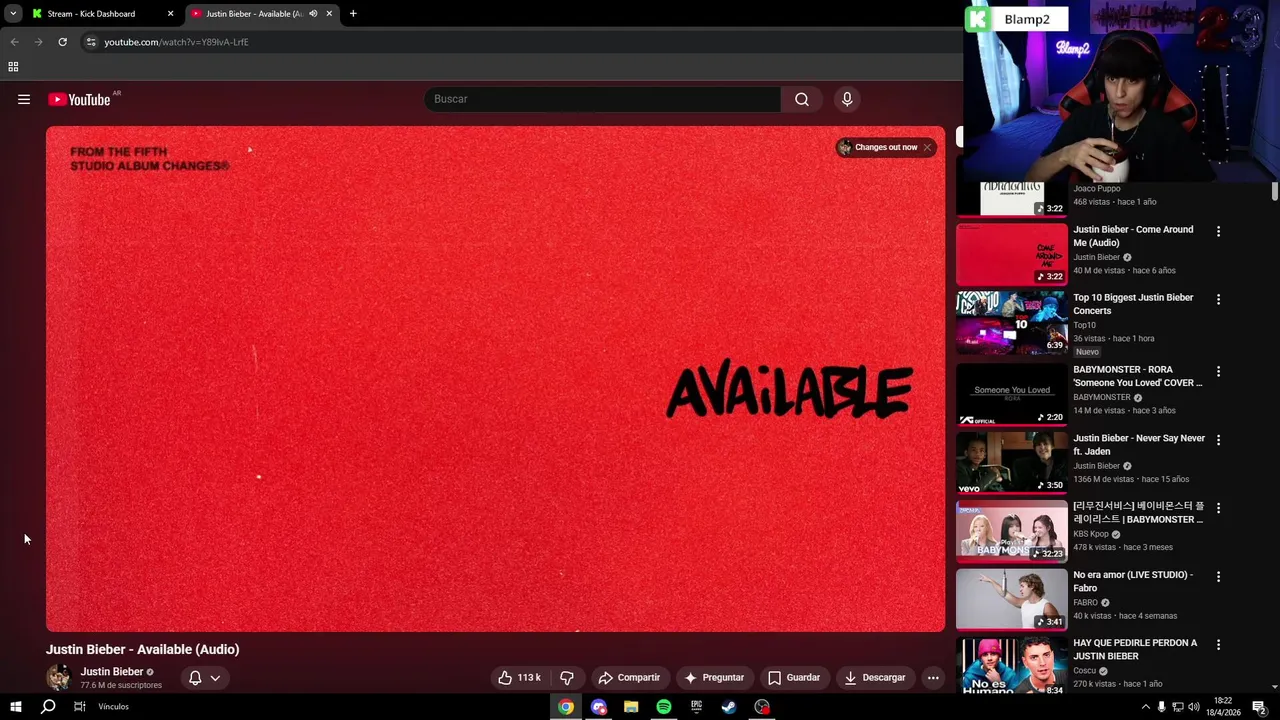Open the Coscu channel name

click(x=1085, y=670)
